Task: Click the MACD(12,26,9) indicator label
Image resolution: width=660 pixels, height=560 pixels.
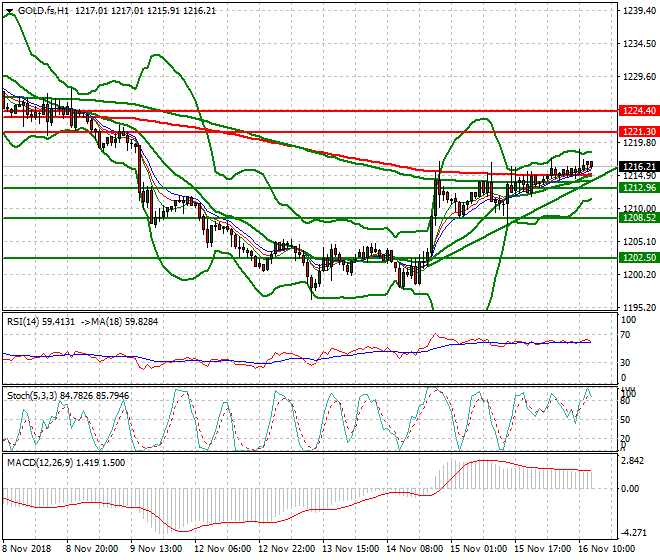Action: (35, 460)
